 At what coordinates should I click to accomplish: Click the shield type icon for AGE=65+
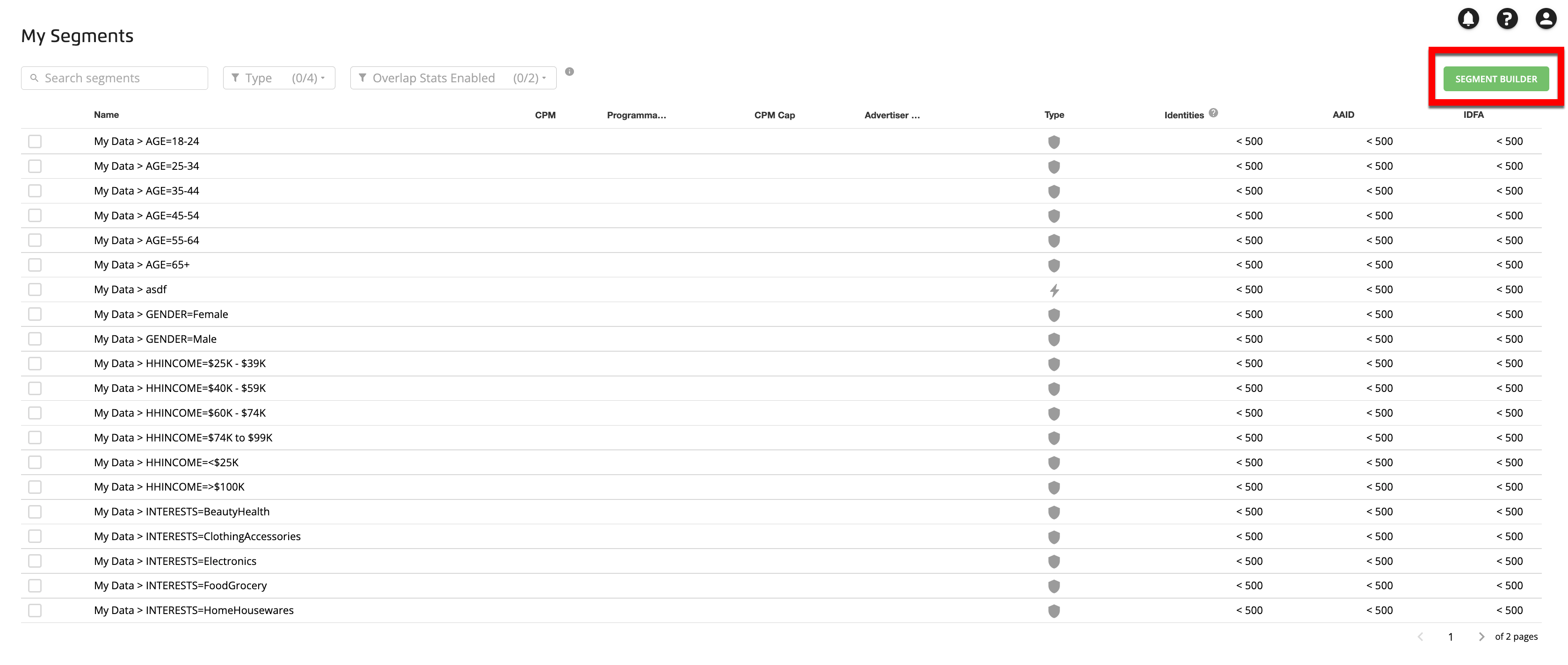tap(1054, 265)
